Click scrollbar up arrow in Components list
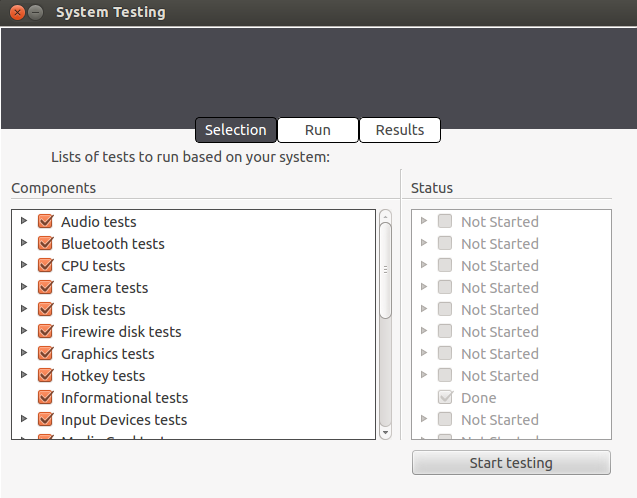637x498 pixels. coord(385,216)
